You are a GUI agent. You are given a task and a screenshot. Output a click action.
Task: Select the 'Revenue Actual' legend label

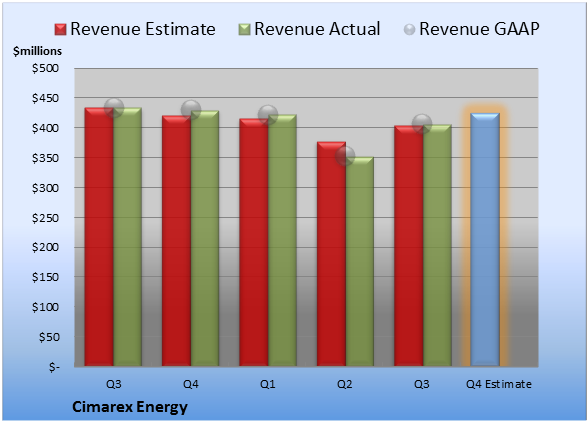click(x=317, y=29)
